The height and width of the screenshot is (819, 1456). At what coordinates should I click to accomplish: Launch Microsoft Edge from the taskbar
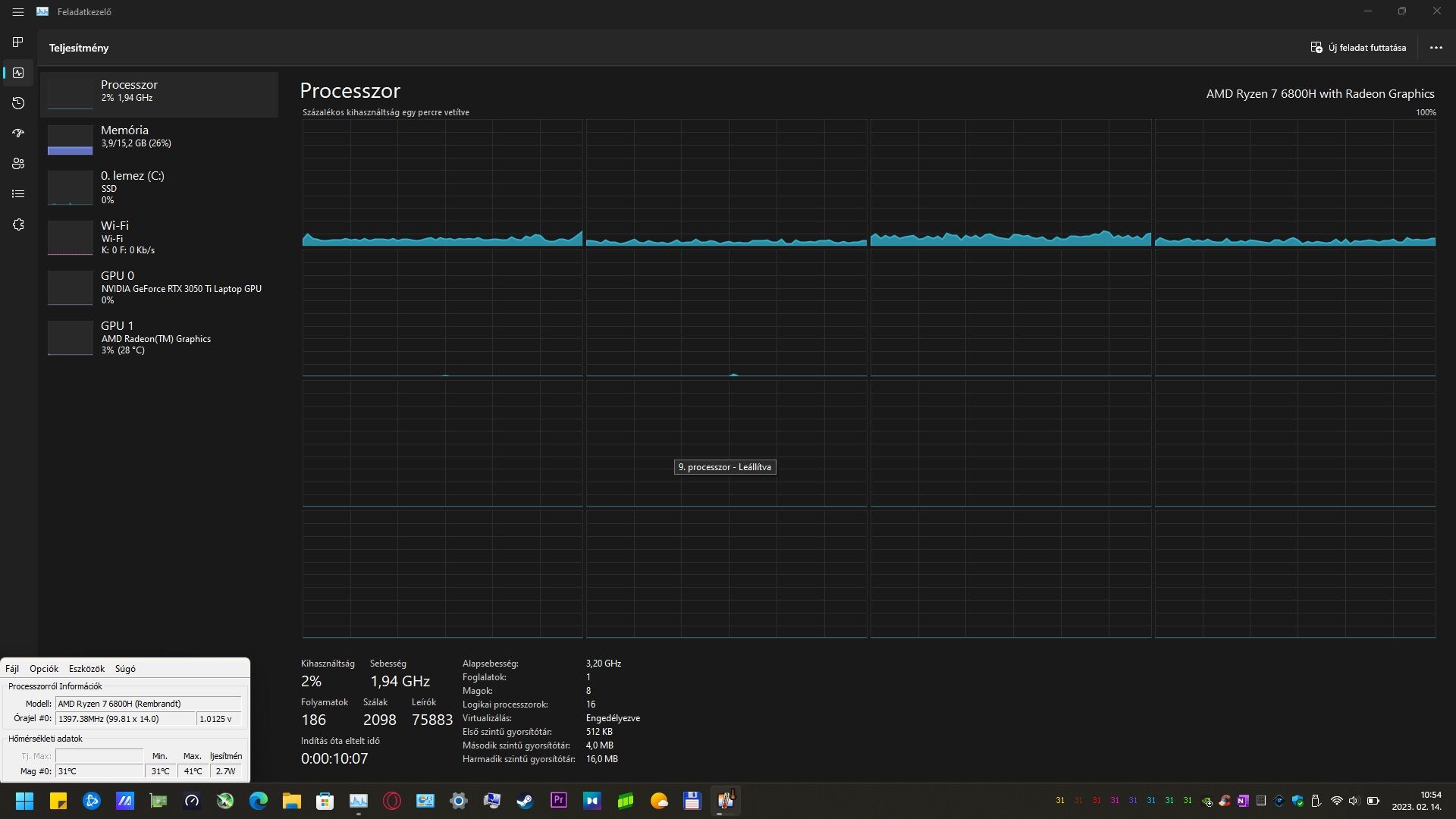pyautogui.click(x=259, y=801)
